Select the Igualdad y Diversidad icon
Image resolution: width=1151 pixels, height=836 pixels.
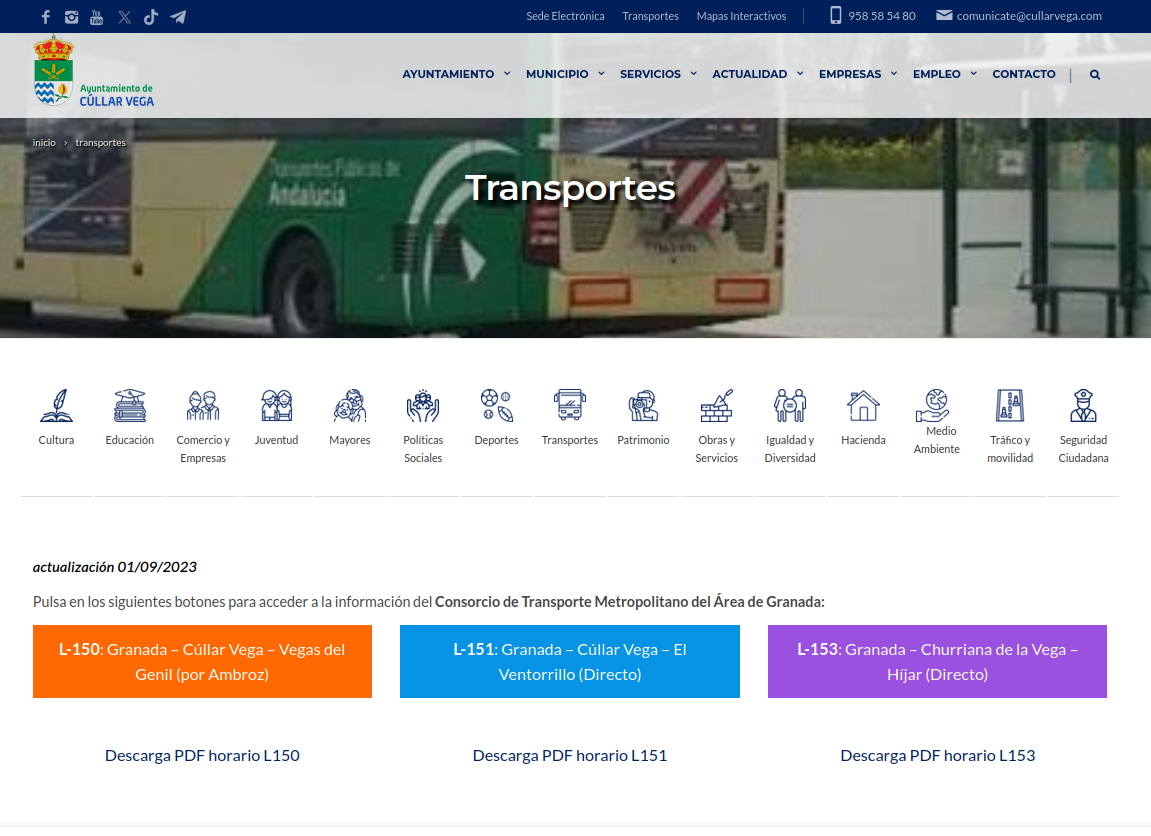pos(790,407)
